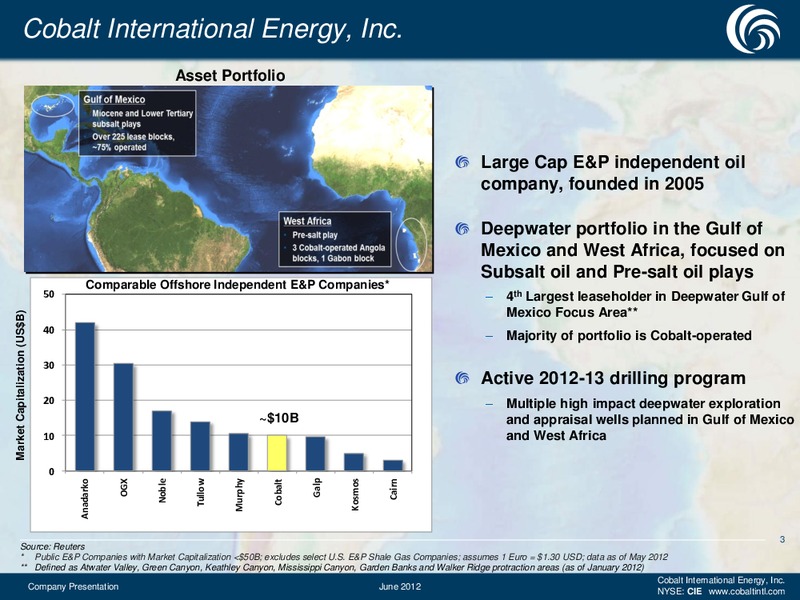Click the 'Asset Portfolio' heading
This screenshot has height=600, width=800.
coord(230,76)
